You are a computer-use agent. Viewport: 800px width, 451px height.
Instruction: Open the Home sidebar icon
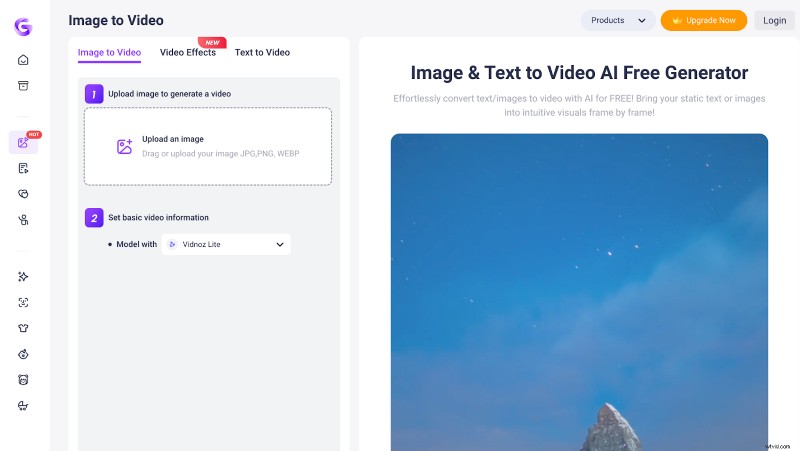pos(23,60)
